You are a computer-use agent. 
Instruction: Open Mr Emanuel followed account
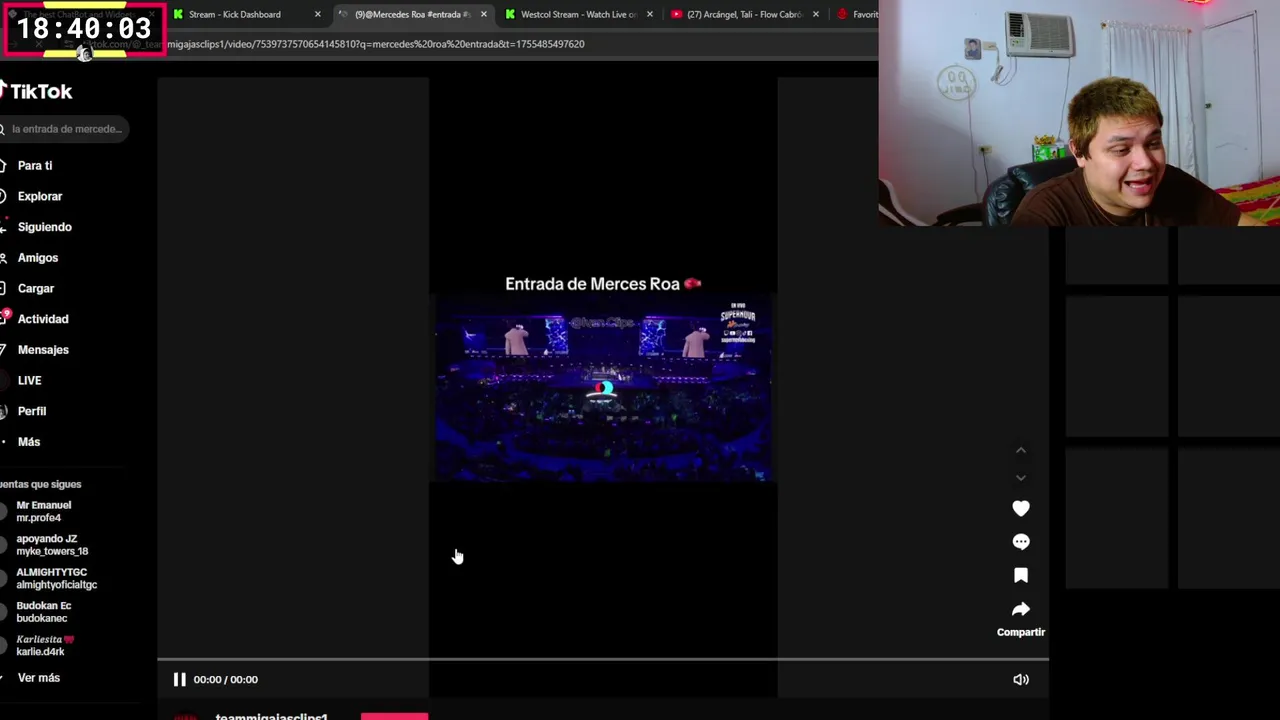click(x=43, y=511)
